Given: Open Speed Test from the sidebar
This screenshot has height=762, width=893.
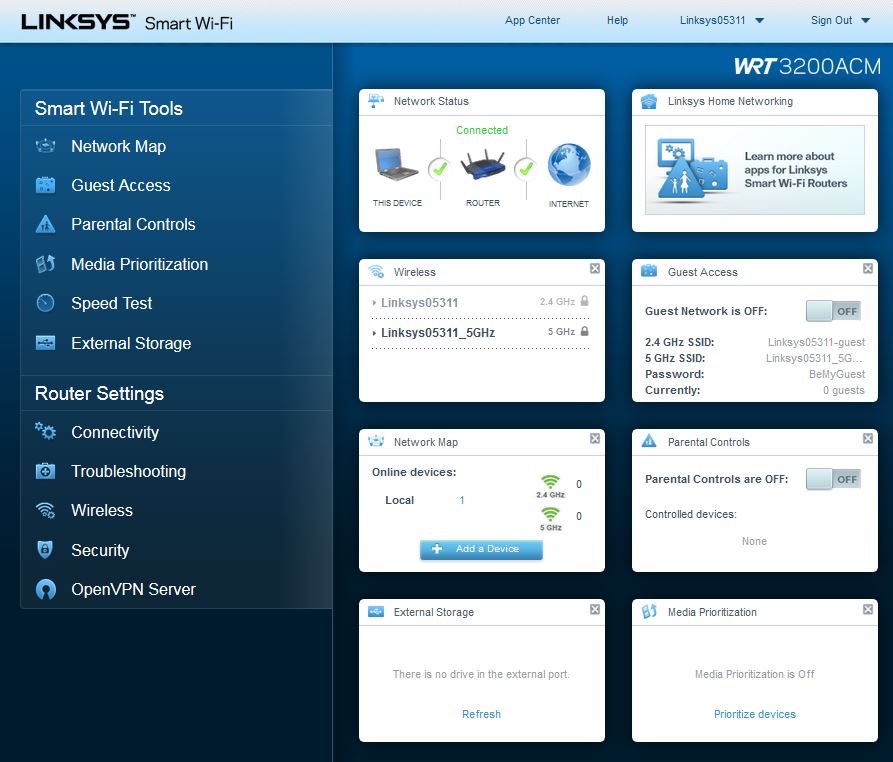Looking at the screenshot, I should [x=112, y=303].
